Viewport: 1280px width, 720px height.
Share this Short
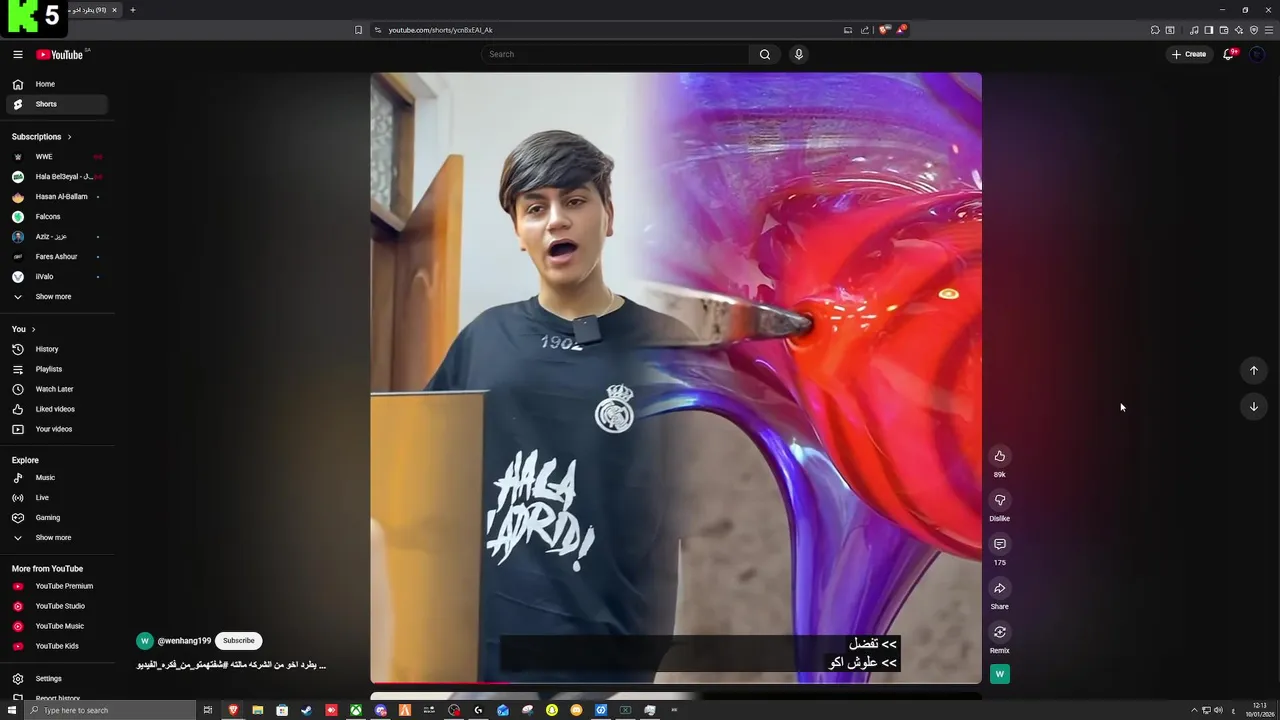click(x=999, y=588)
